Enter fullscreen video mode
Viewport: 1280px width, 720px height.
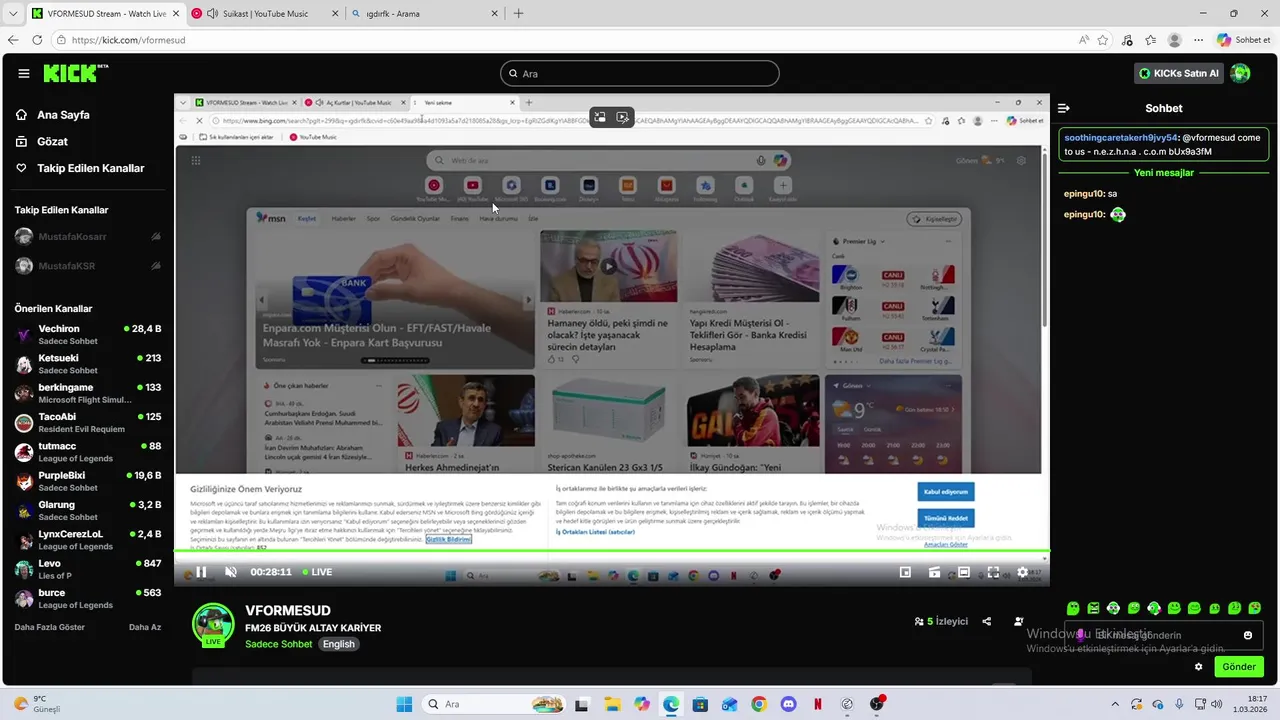993,572
